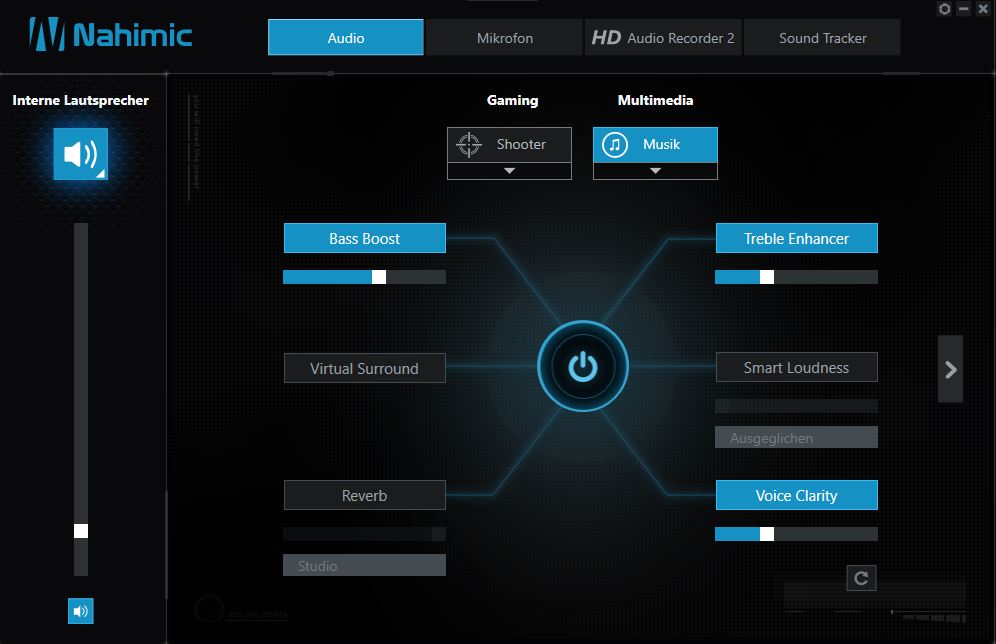
Task: Open settings via the gear icon
Action: coord(944,9)
